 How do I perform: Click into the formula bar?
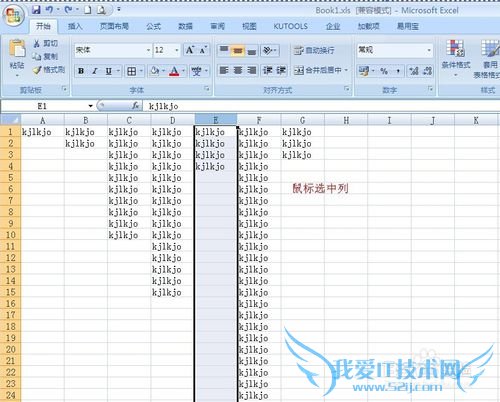(x=322, y=106)
